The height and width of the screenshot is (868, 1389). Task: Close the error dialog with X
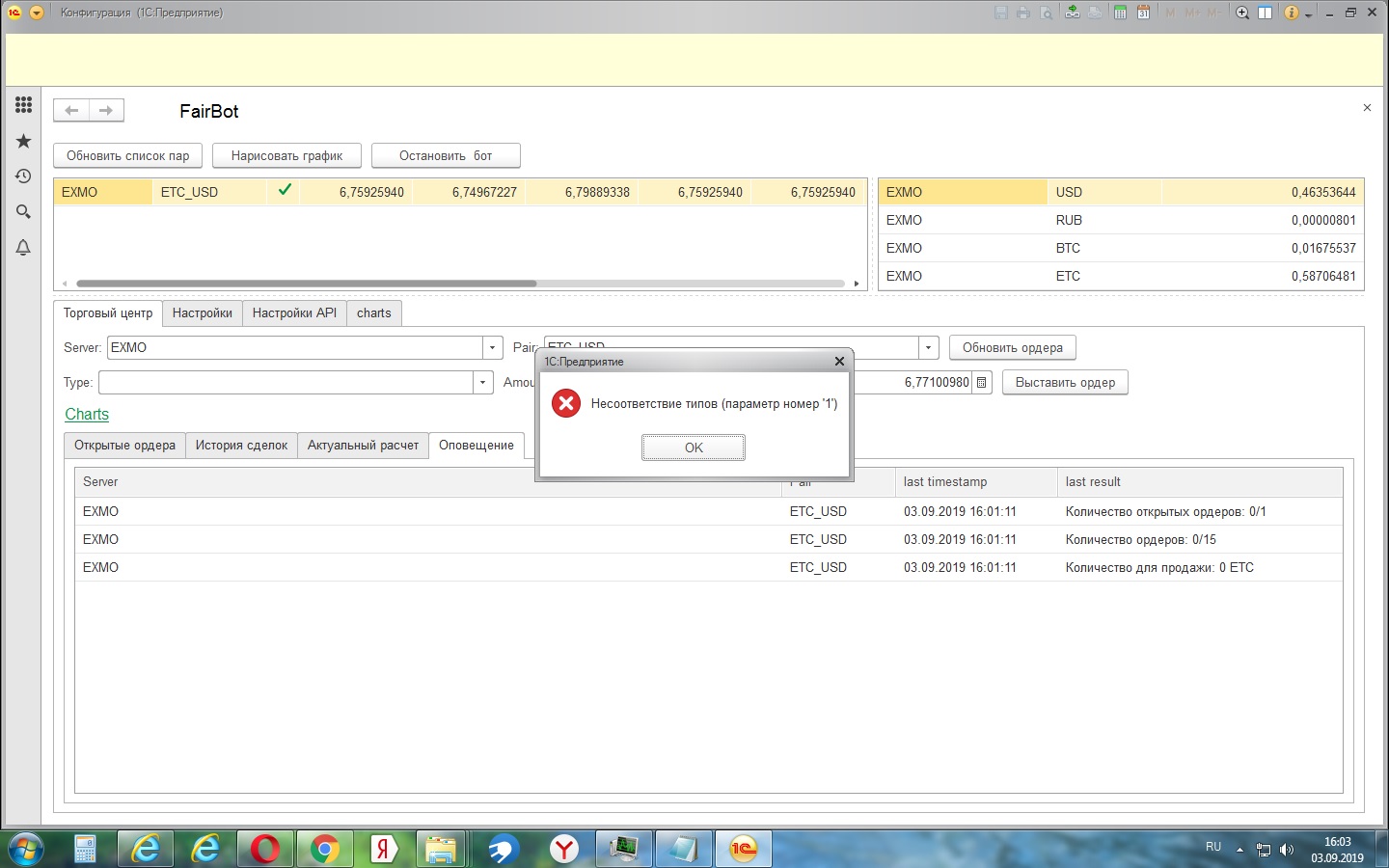pyautogui.click(x=839, y=361)
